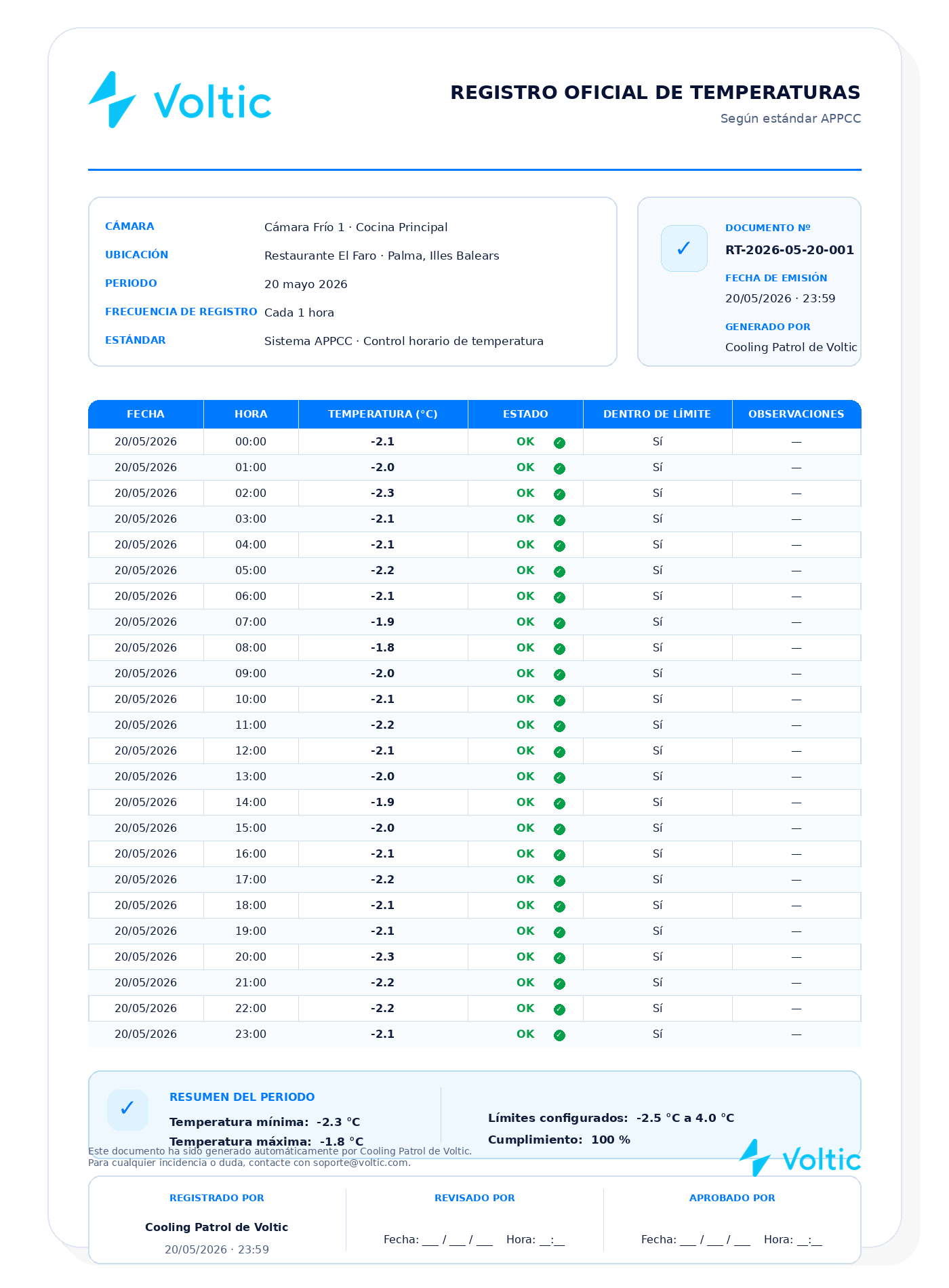The width and height of the screenshot is (949, 1288).
Task: Click the checkmark icon in Resumen del Periodo
Action: pos(127,1109)
